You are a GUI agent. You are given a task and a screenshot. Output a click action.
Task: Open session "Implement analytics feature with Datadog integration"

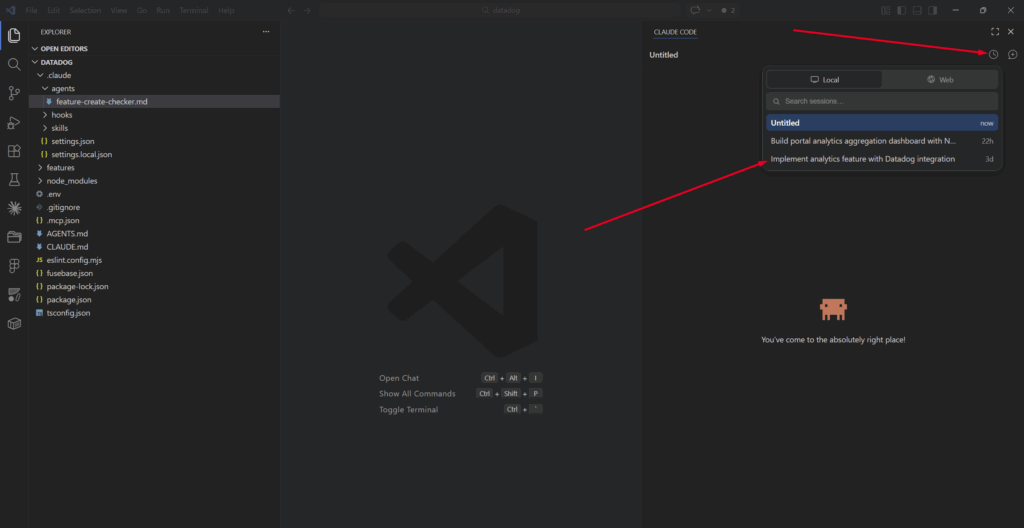pos(862,159)
